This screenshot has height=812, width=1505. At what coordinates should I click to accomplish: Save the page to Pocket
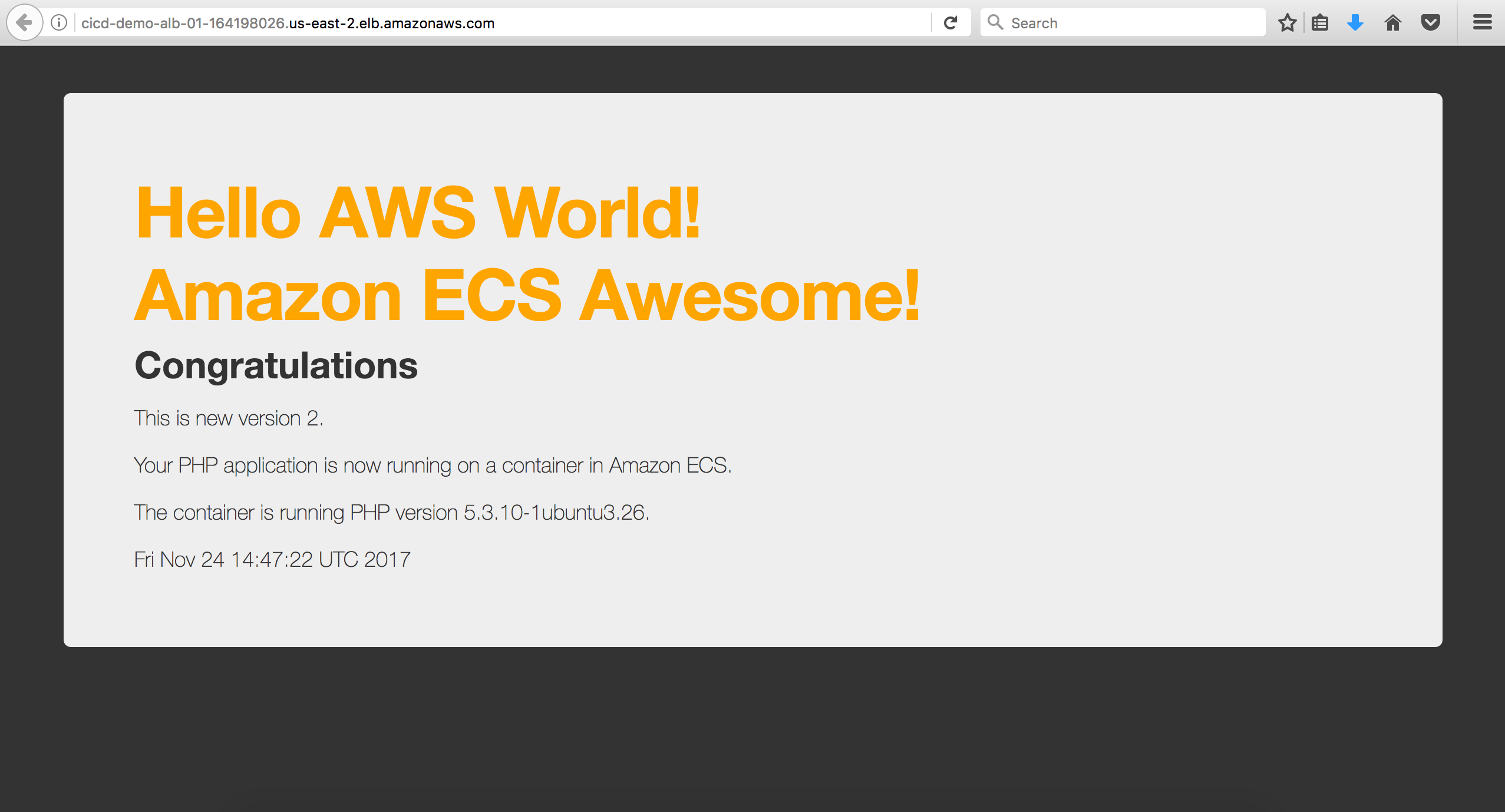click(x=1431, y=23)
